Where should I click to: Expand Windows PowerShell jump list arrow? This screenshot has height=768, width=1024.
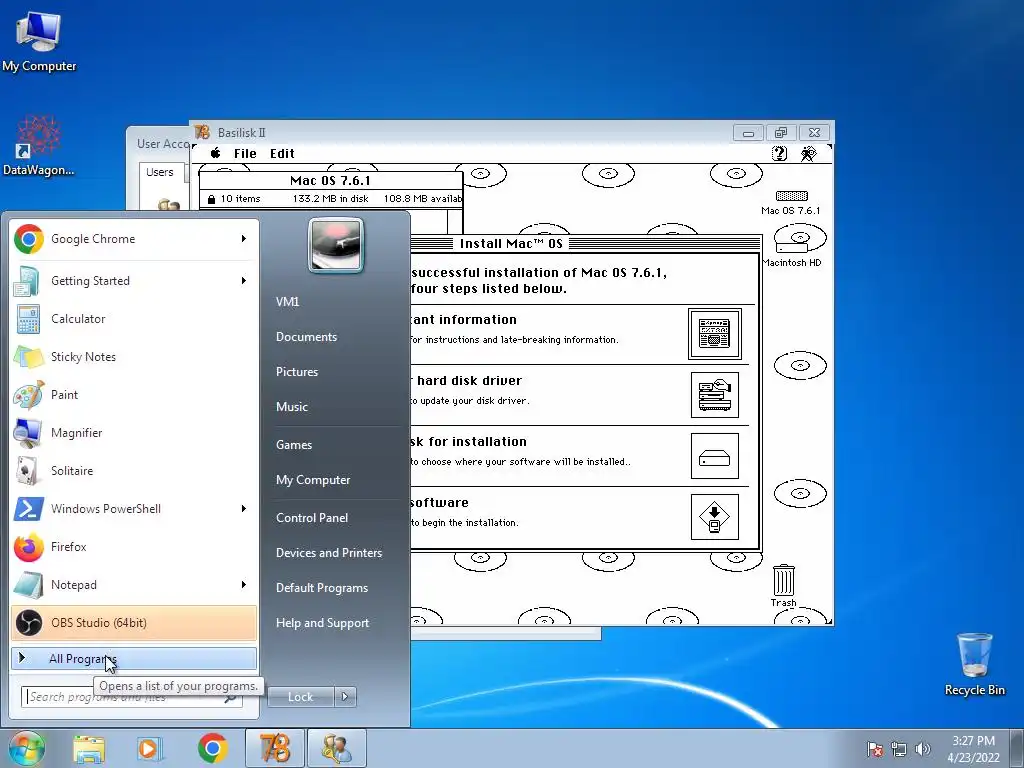pyautogui.click(x=244, y=509)
